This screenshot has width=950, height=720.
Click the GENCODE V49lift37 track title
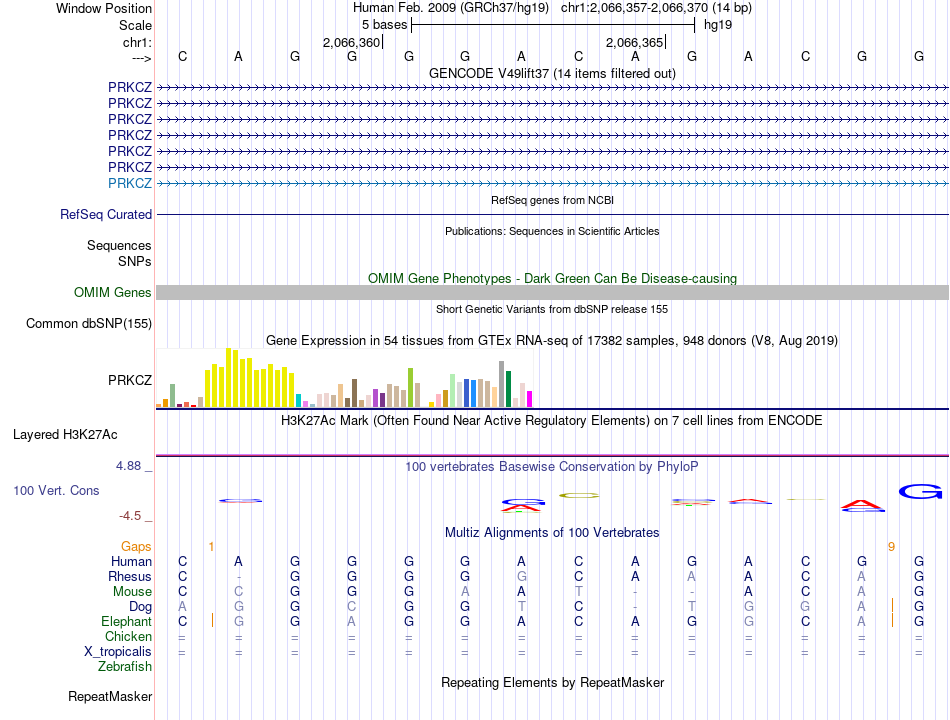[552, 73]
